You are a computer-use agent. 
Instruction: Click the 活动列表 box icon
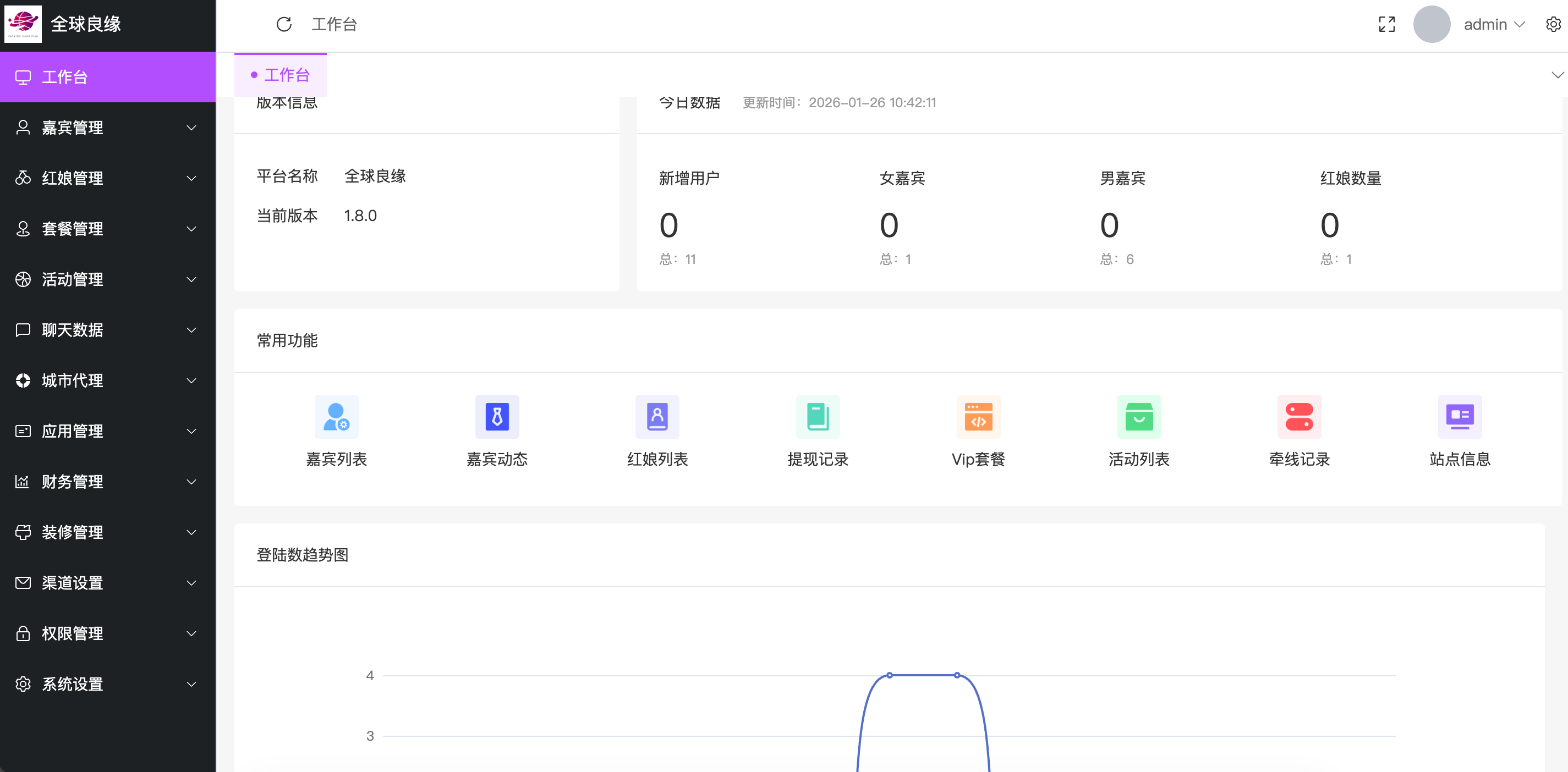tap(1138, 417)
